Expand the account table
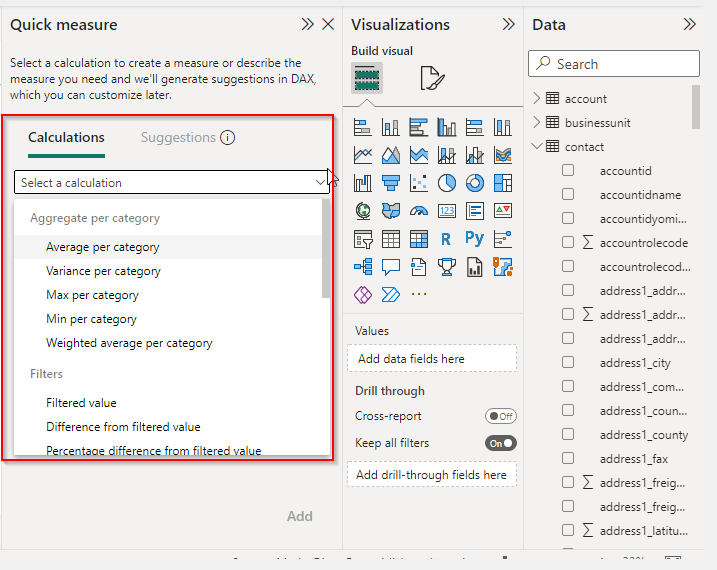Screen dimensions: 717x570 coord(537,98)
